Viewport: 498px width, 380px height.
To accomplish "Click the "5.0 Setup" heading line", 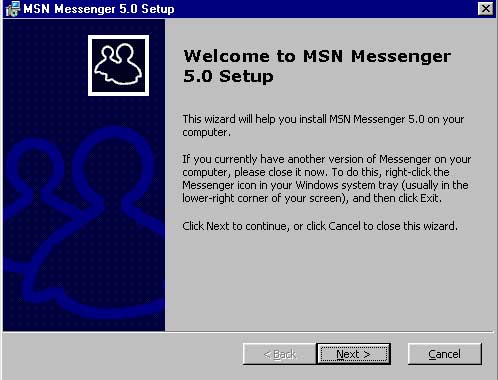I will click(x=228, y=76).
